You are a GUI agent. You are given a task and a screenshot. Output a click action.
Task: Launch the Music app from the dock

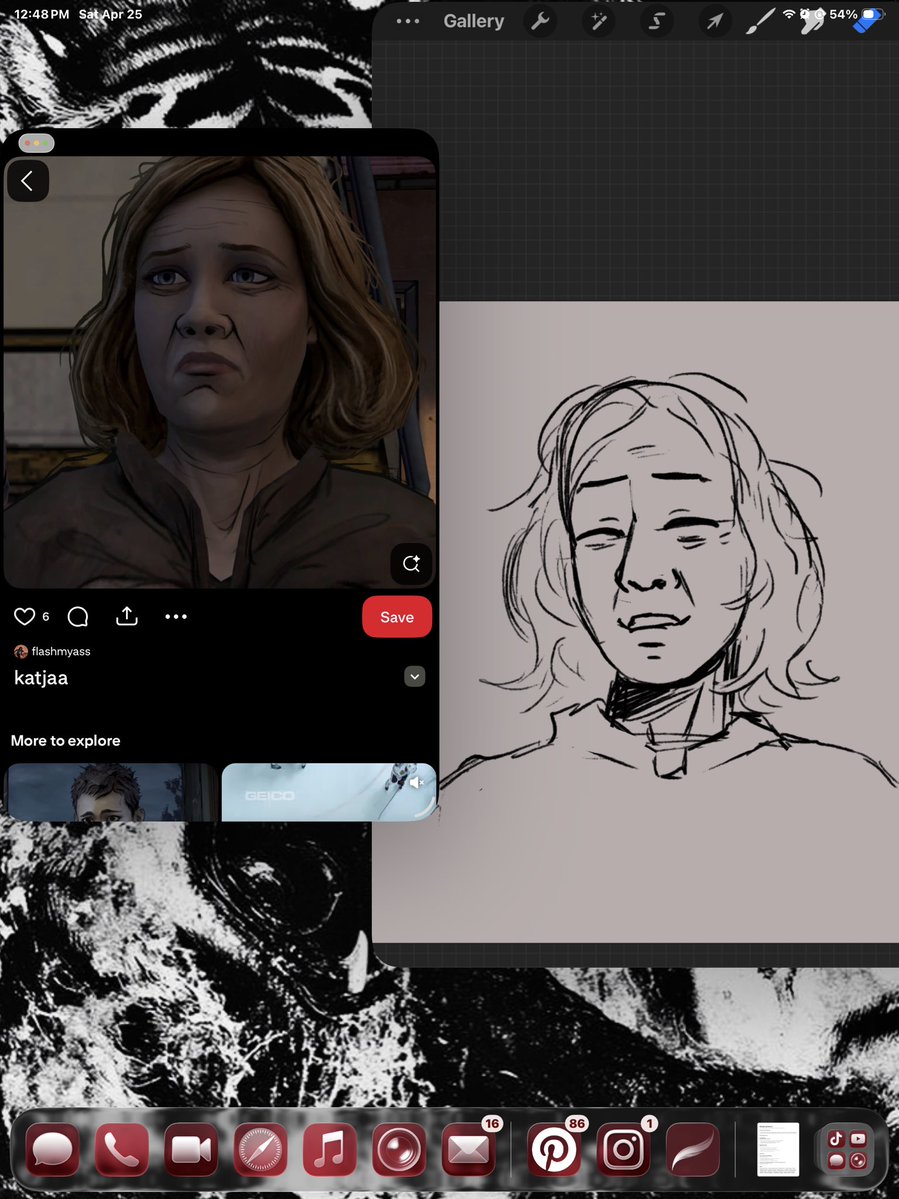click(x=329, y=1149)
